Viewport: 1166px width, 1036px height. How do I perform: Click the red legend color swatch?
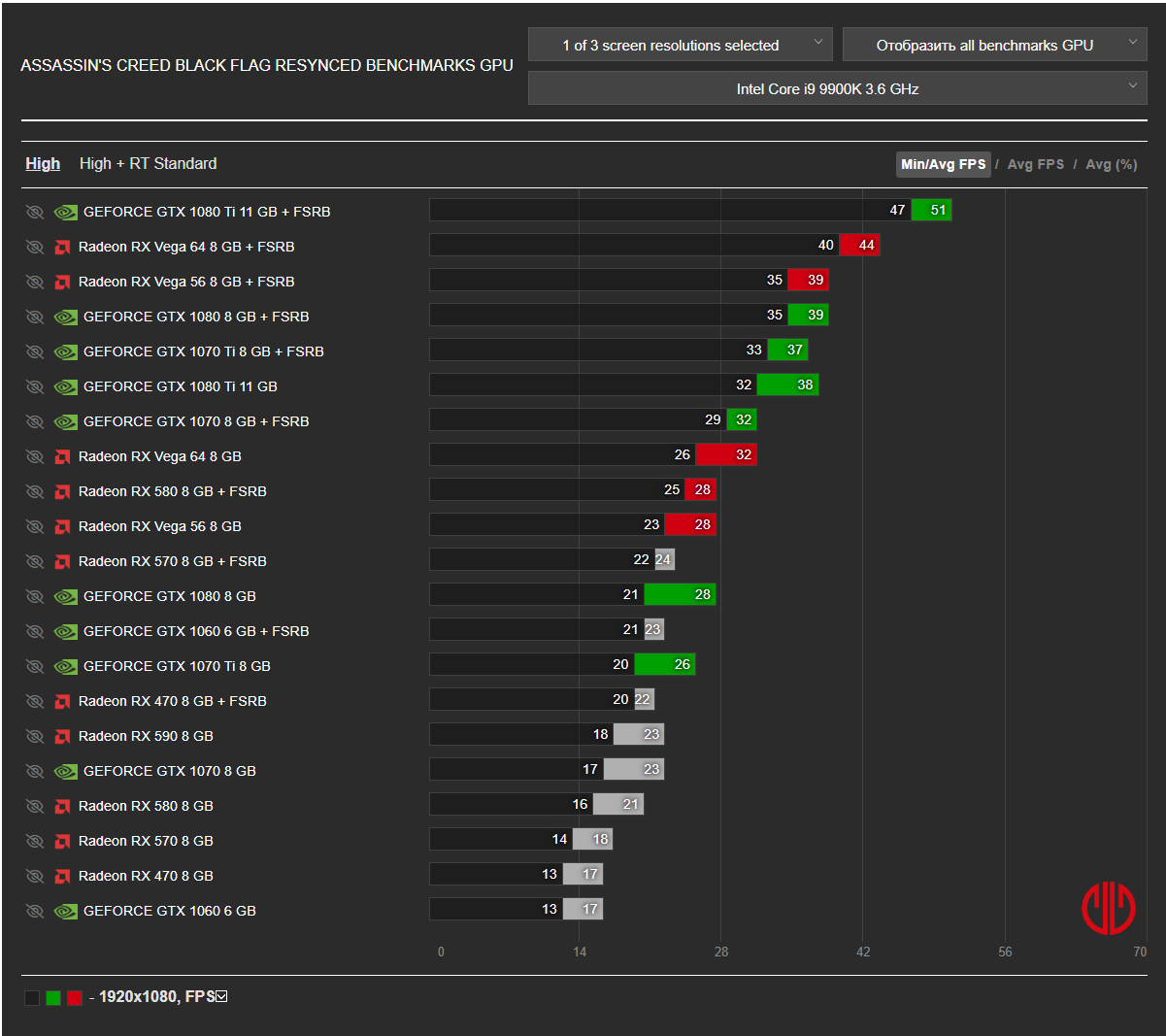point(75,997)
